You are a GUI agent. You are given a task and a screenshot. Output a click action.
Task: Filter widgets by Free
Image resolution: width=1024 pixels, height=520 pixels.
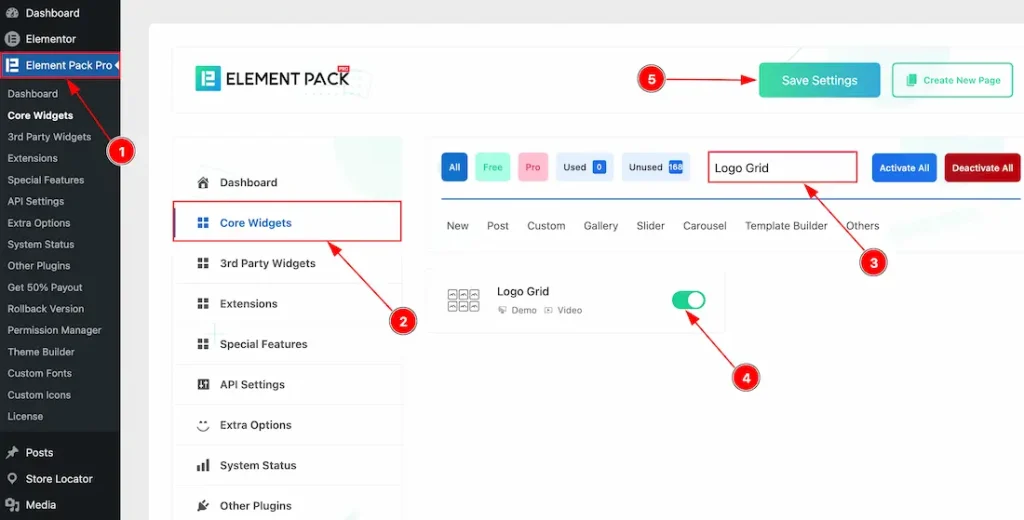click(492, 167)
